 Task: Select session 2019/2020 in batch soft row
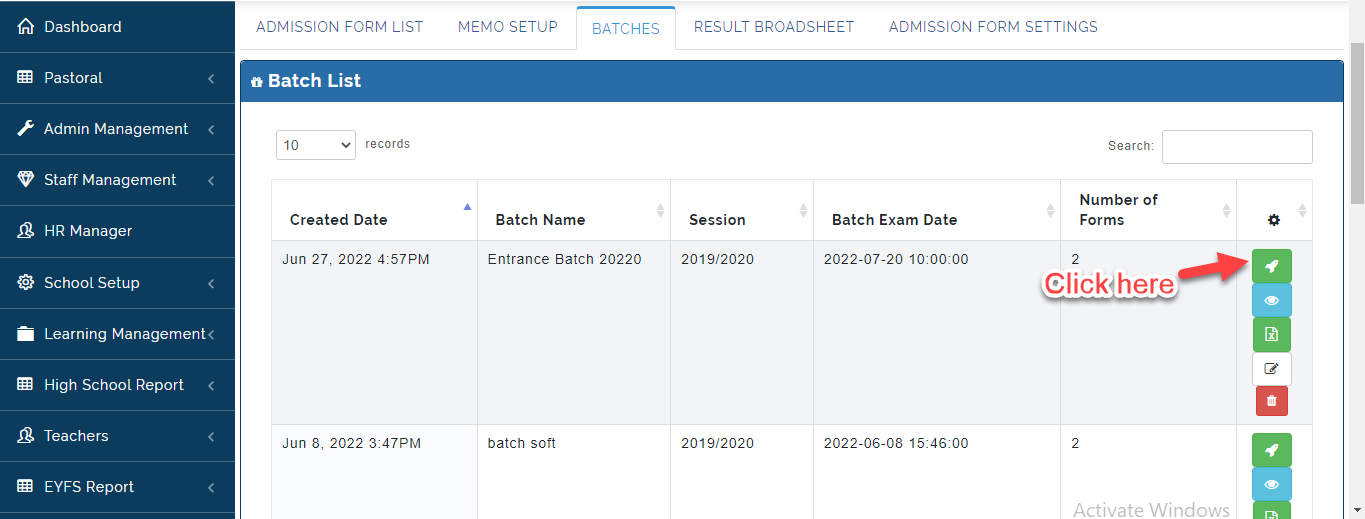point(742,472)
